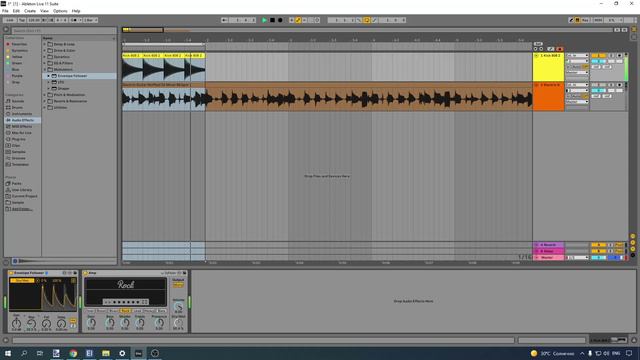Click the browser search field
This screenshot has width=640, height=360.
[63, 31]
